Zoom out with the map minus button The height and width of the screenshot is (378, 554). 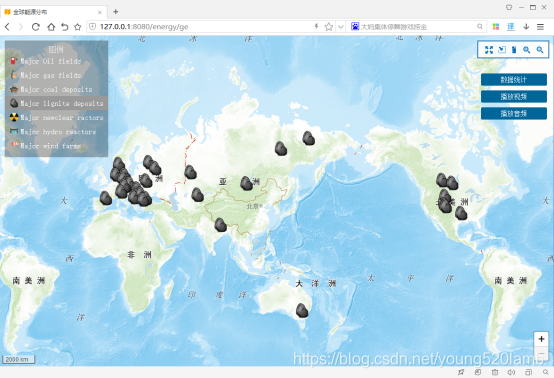pyautogui.click(x=541, y=353)
